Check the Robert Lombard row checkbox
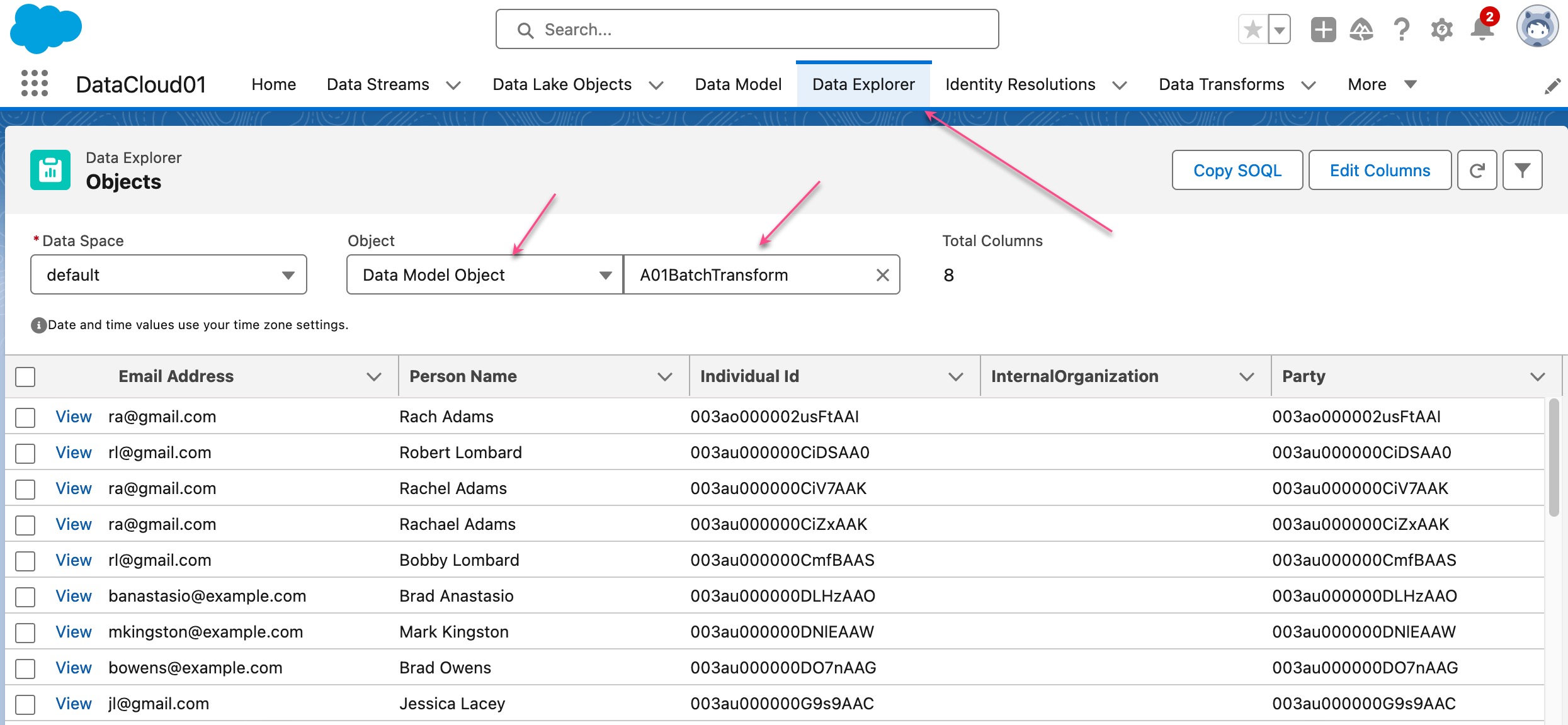This screenshot has height=725, width=1568. click(x=25, y=453)
